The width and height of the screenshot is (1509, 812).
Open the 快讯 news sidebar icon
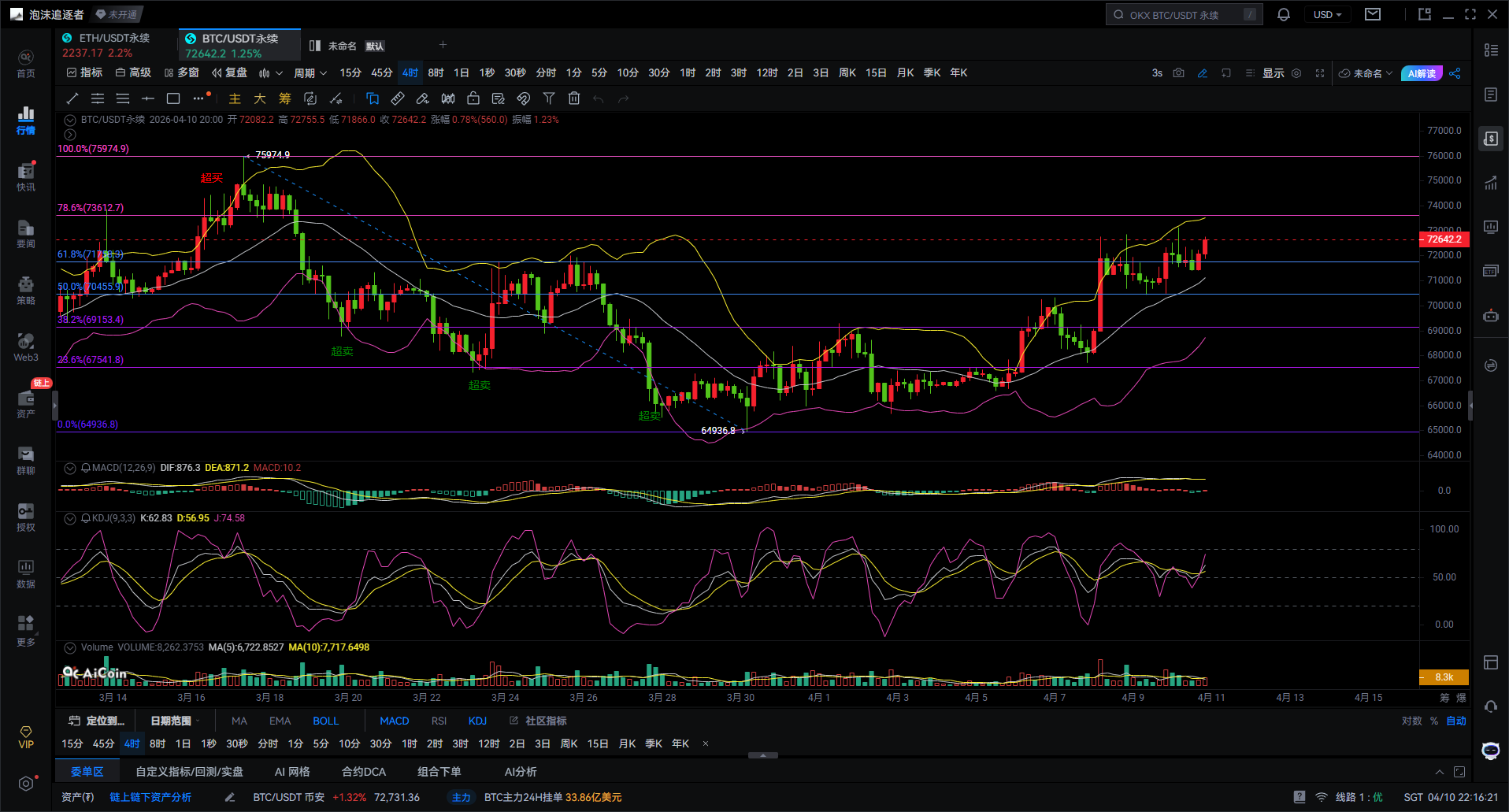[x=26, y=176]
